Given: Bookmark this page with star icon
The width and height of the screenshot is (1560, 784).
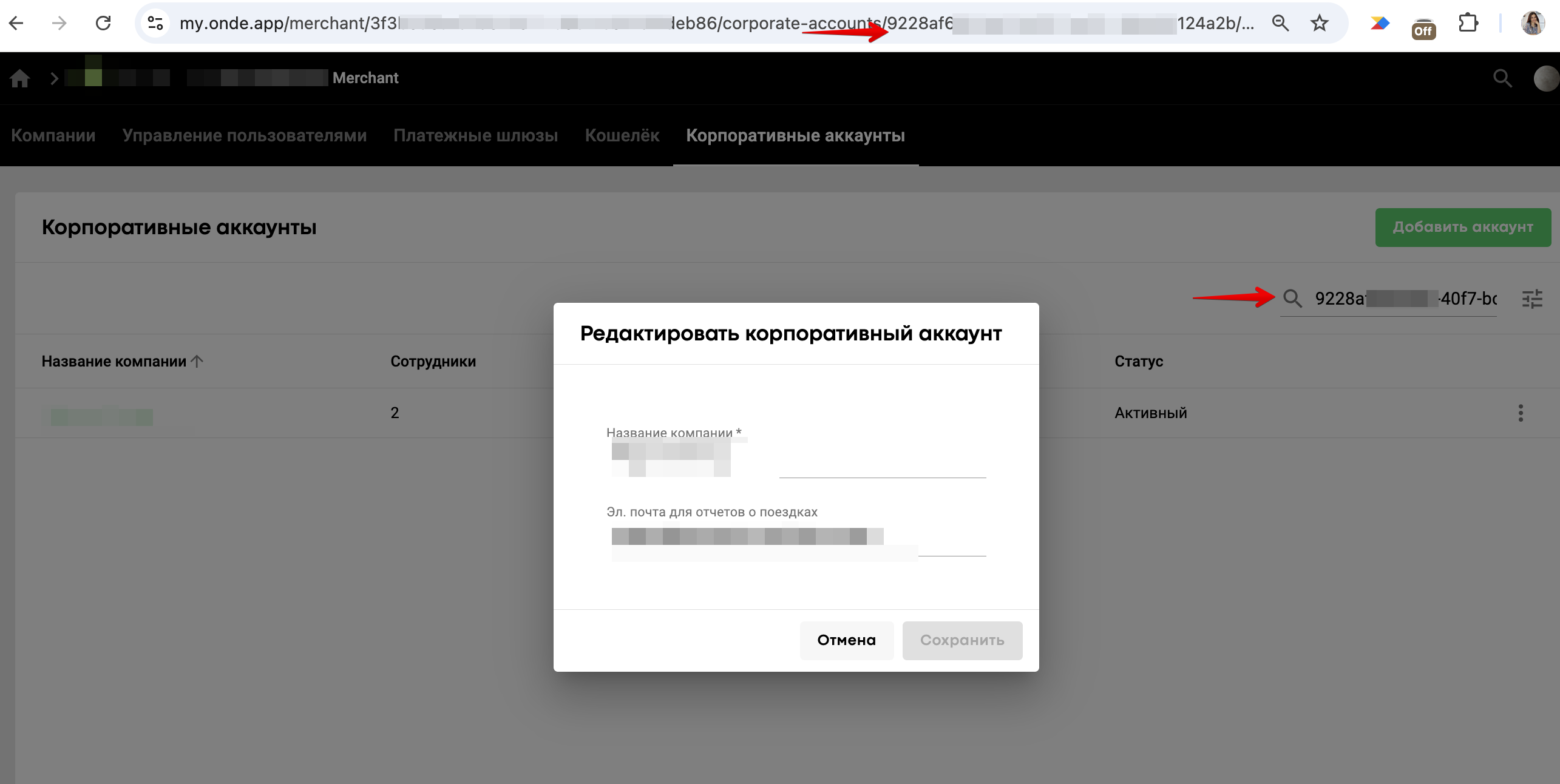Looking at the screenshot, I should tap(1320, 23).
